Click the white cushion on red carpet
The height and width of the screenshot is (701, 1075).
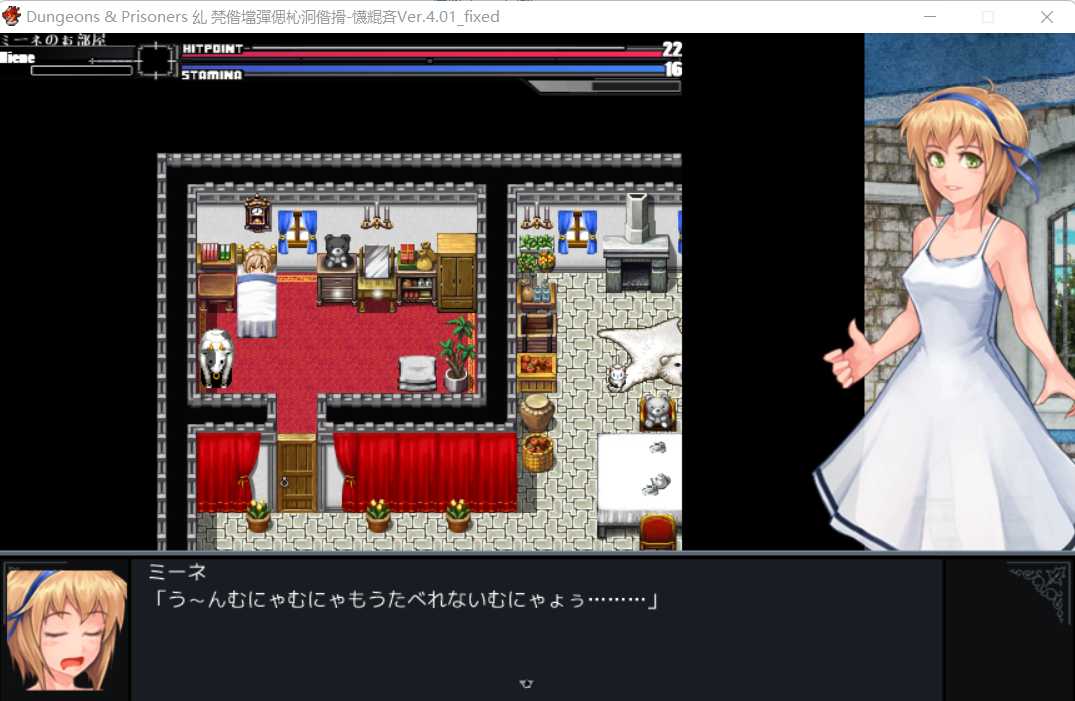(417, 372)
